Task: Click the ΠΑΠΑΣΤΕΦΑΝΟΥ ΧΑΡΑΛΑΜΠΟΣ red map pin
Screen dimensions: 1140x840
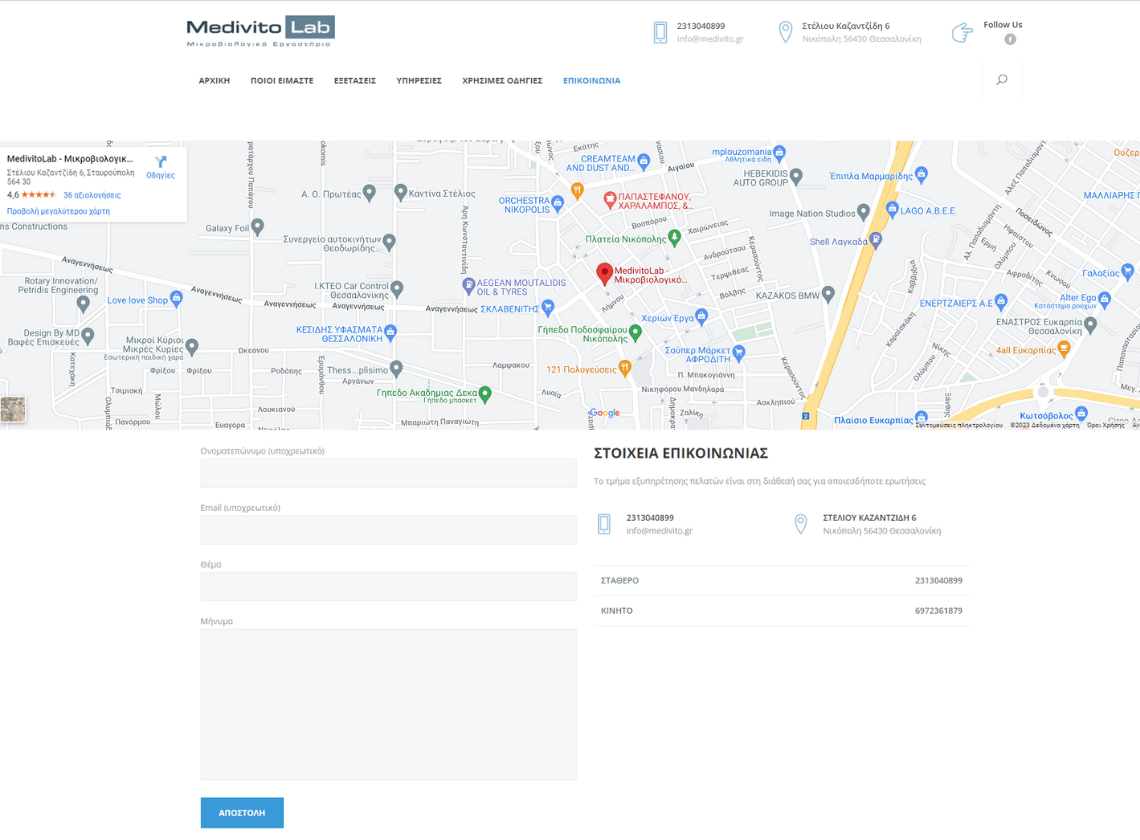Action: click(x=610, y=199)
